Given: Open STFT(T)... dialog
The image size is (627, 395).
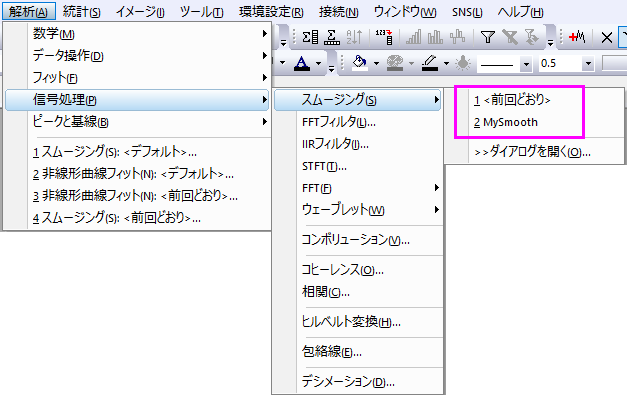Looking at the screenshot, I should pos(358,166).
